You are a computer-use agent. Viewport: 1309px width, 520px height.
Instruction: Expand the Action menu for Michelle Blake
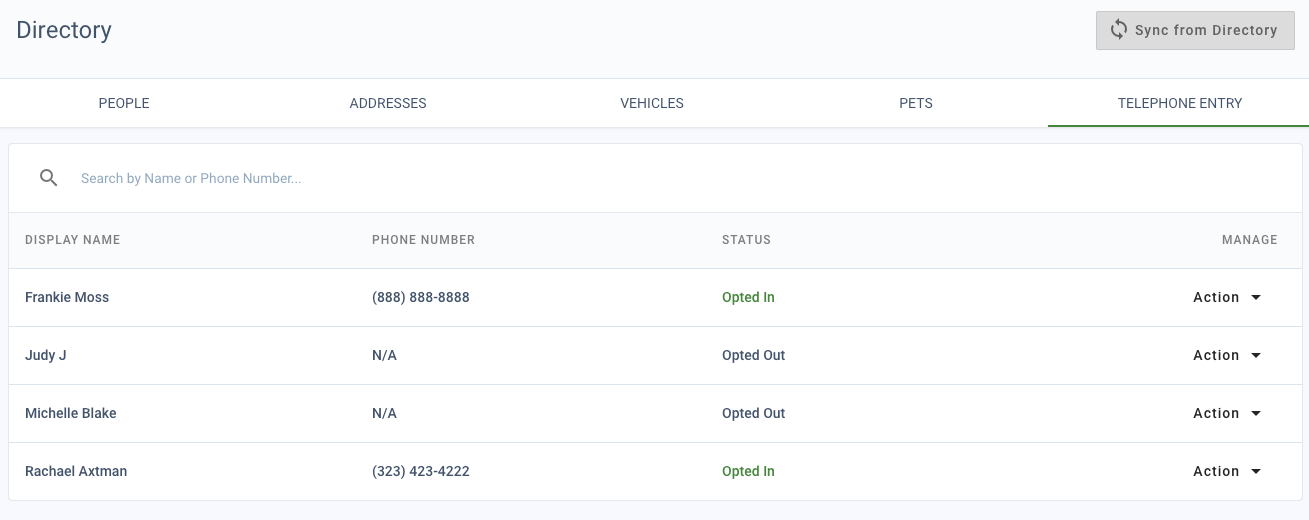point(1227,413)
